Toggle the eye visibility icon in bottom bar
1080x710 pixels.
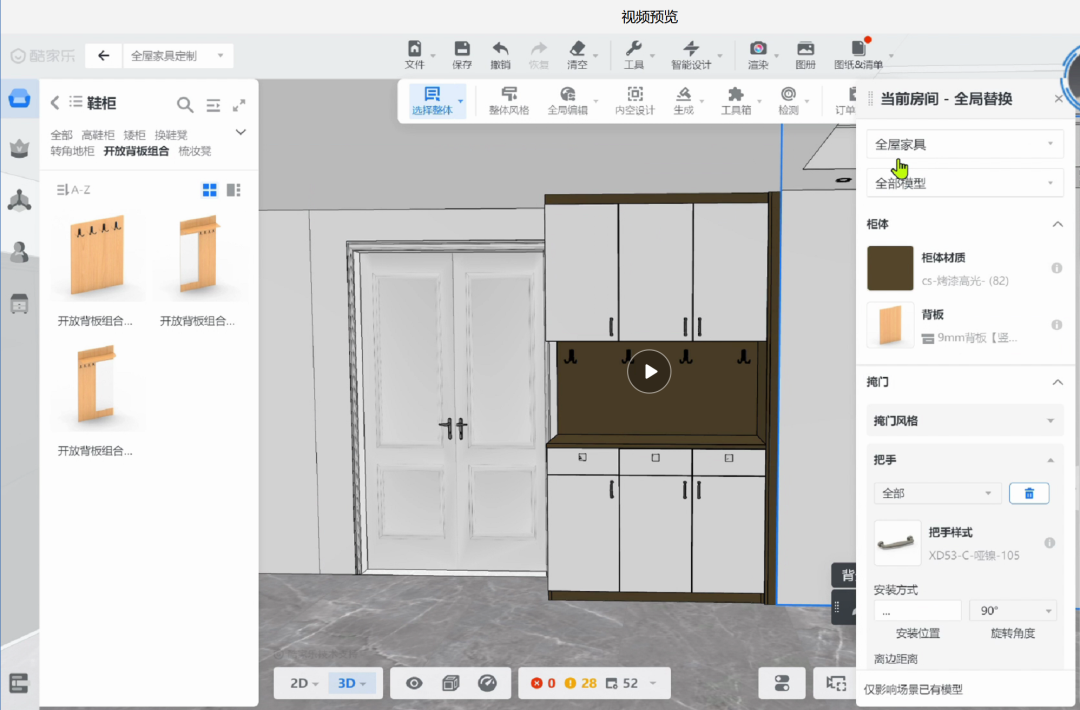tap(414, 683)
